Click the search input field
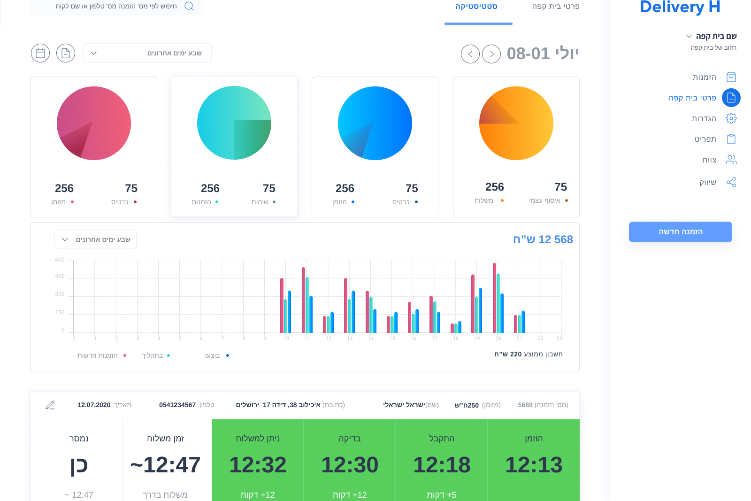 click(117, 6)
